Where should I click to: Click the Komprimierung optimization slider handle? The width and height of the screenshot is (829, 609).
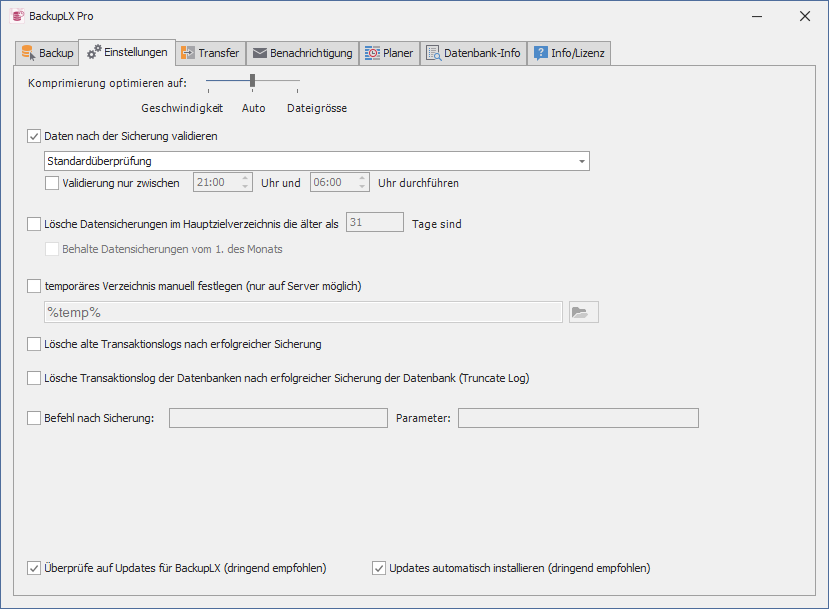pyautogui.click(x=252, y=80)
